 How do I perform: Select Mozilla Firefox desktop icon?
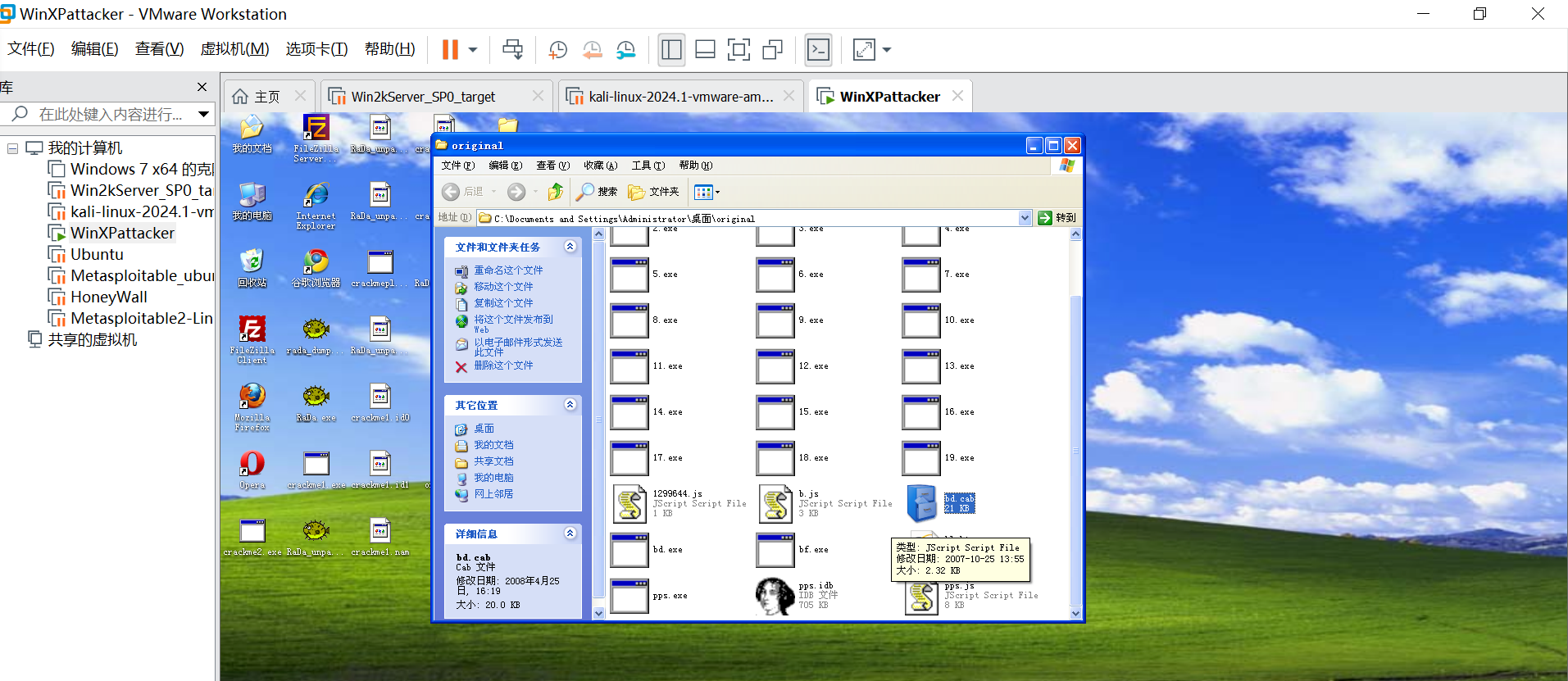tap(252, 407)
